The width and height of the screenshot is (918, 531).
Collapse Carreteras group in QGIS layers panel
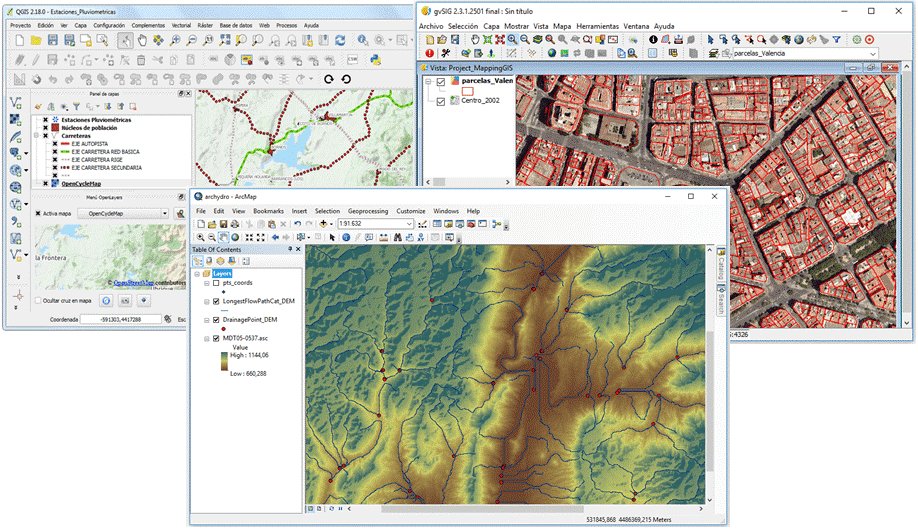pyautogui.click(x=36, y=136)
